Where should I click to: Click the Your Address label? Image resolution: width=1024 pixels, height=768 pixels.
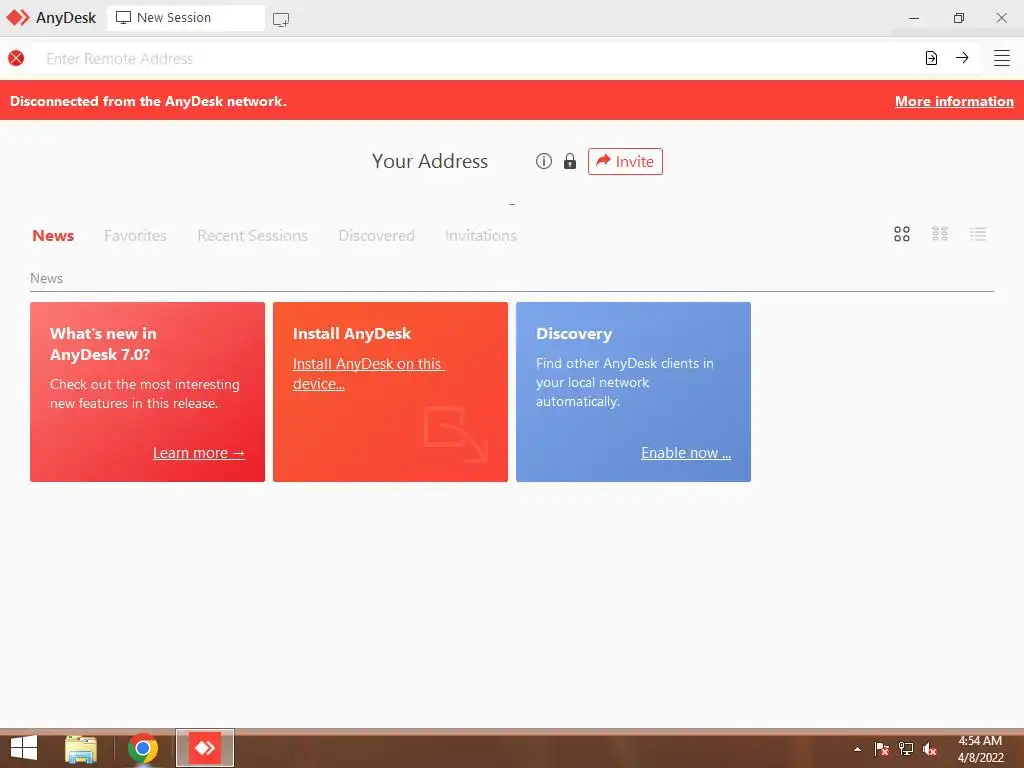(x=430, y=161)
